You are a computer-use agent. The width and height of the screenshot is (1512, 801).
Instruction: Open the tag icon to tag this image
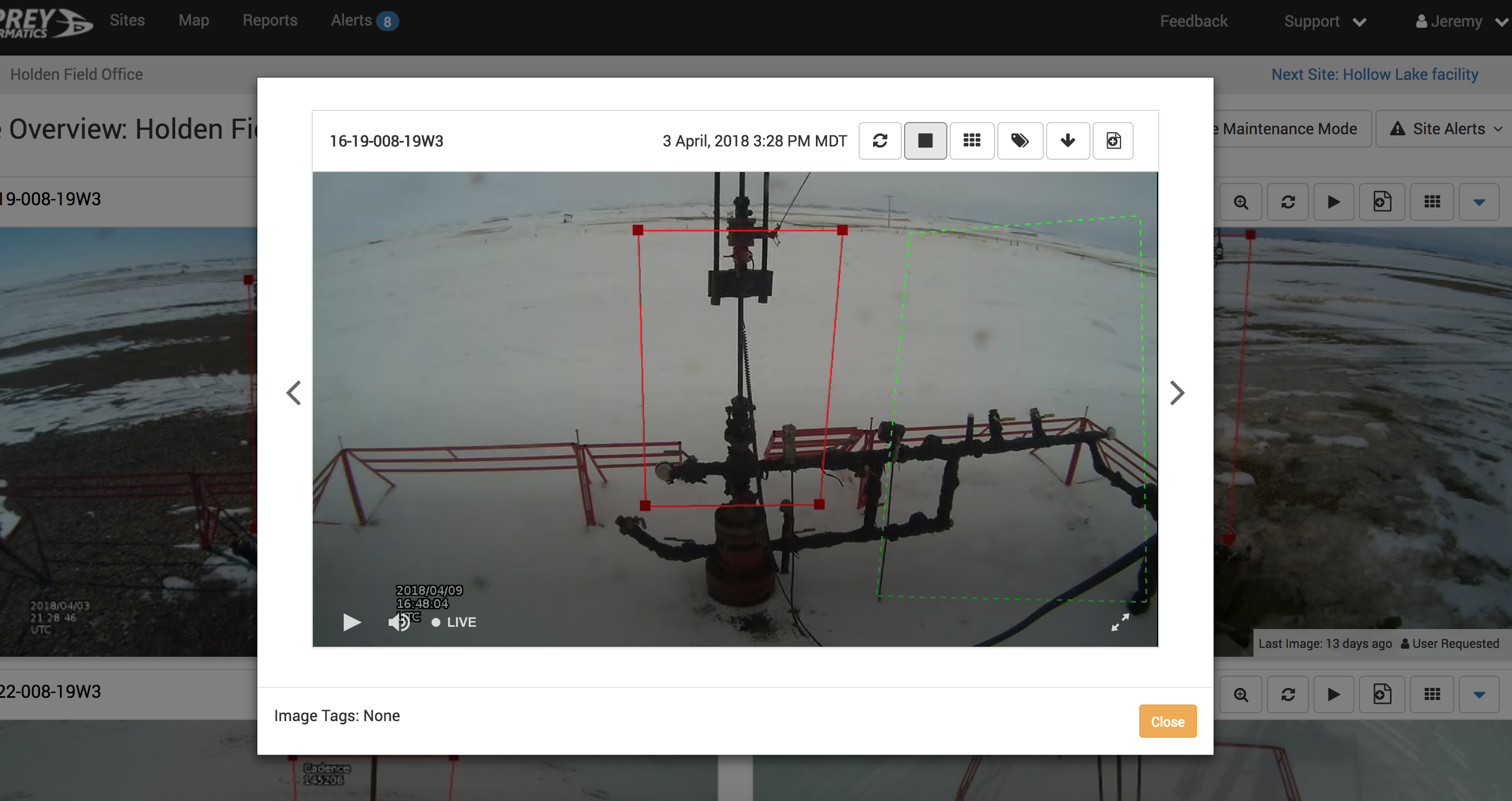click(x=1020, y=141)
